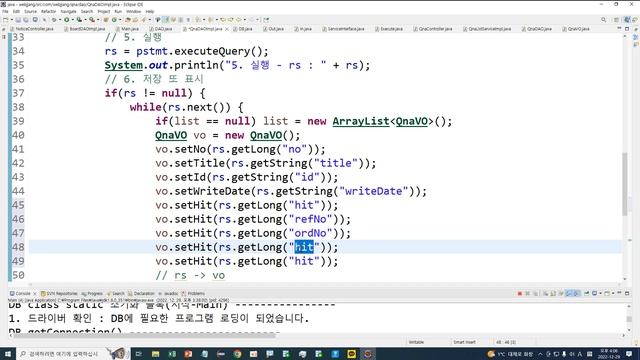Image resolution: width=640 pixels, height=360 pixels.
Task: Click the New file toolbar icon
Action: click(x=5, y=20)
